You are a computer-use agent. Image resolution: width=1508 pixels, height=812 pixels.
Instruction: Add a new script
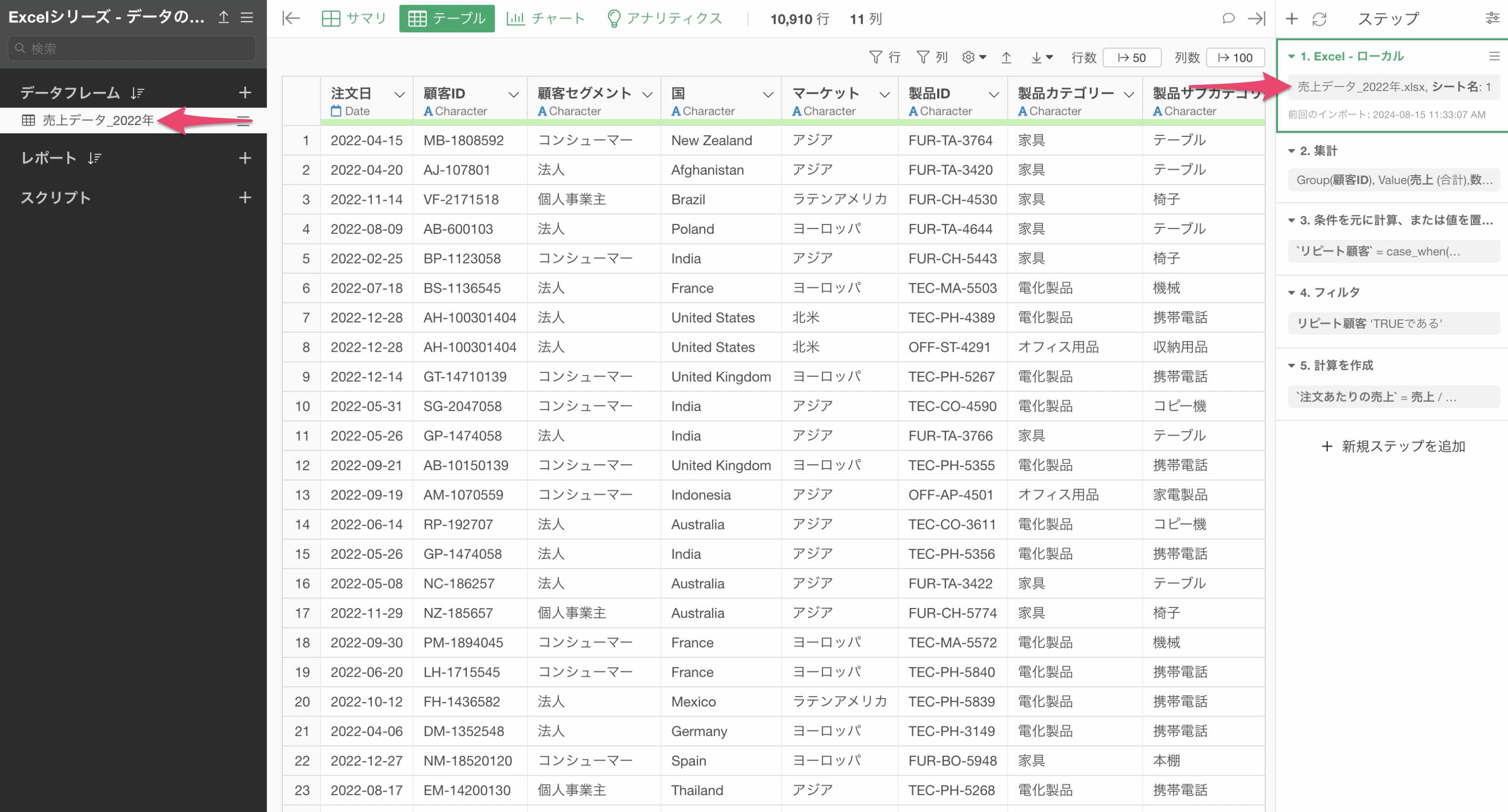tap(245, 198)
